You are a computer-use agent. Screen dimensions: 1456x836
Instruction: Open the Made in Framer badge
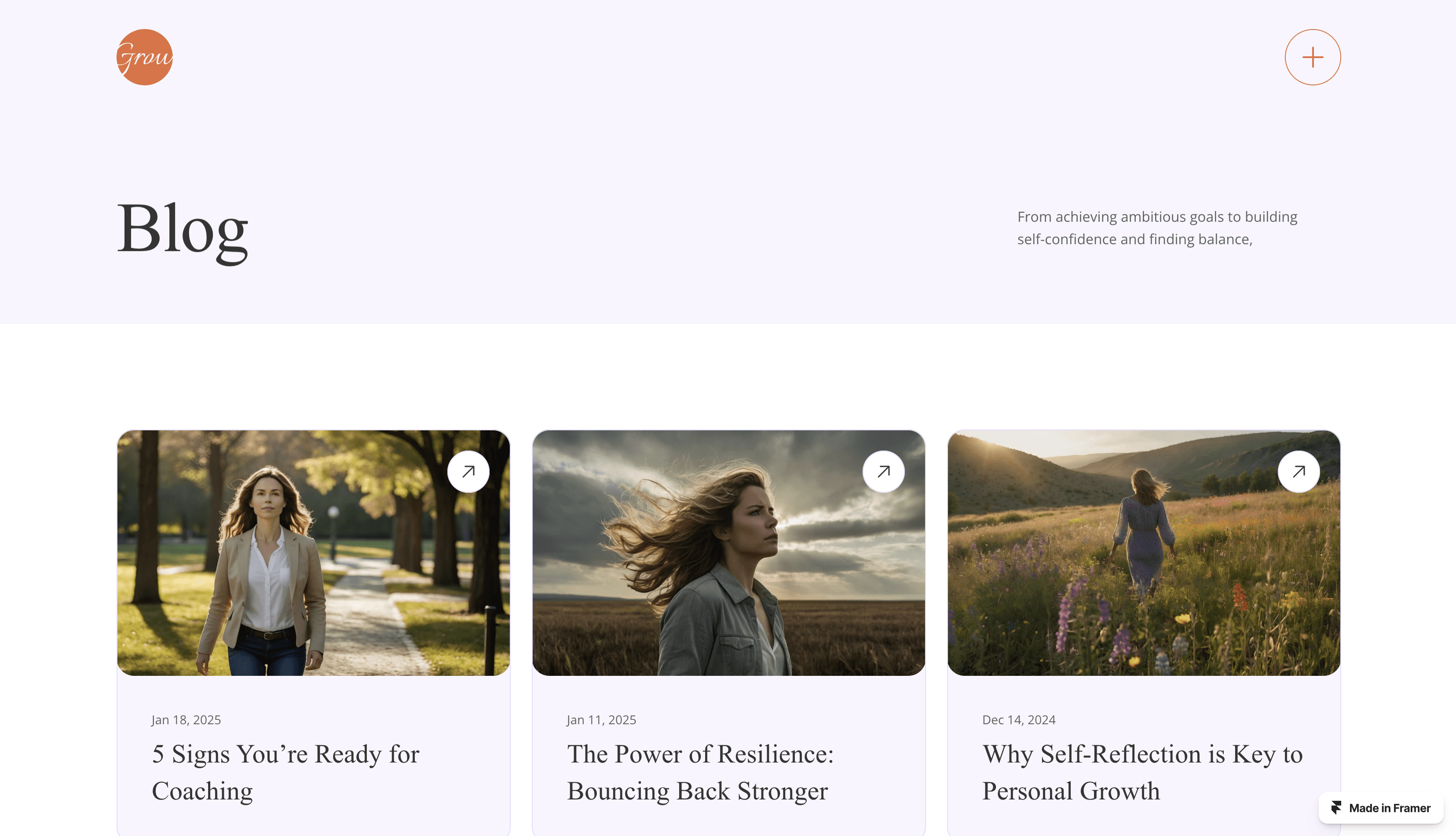coord(1381,808)
